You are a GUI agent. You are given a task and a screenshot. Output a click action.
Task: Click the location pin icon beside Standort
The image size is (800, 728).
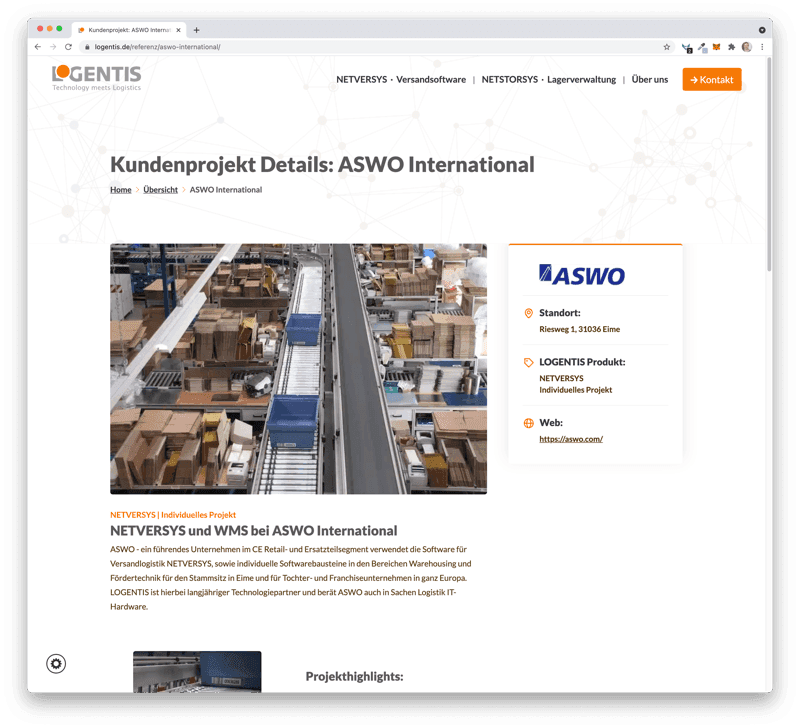click(529, 313)
